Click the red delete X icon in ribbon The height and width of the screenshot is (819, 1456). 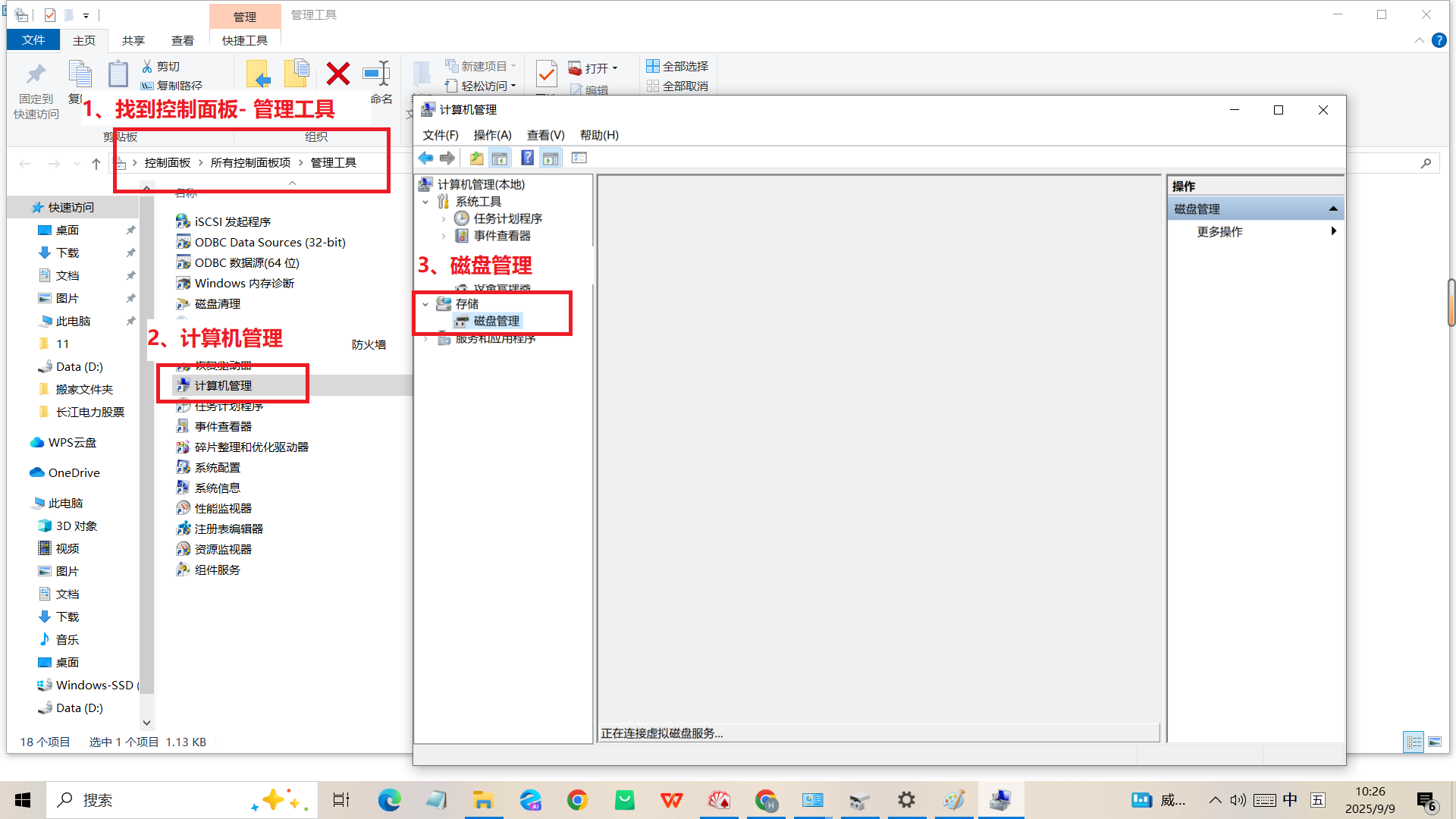[337, 74]
